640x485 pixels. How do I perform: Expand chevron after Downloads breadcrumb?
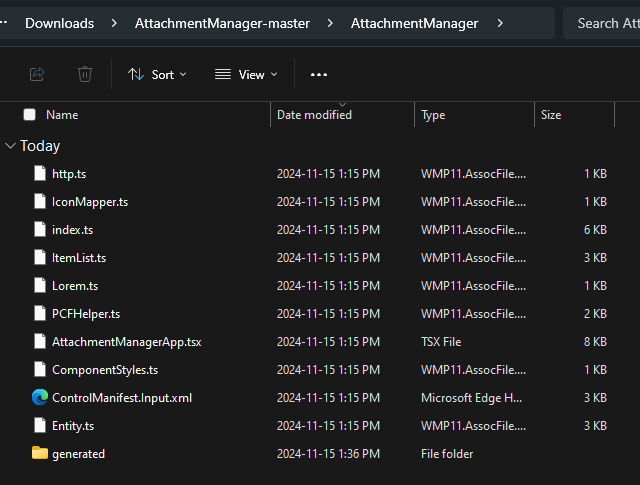click(114, 23)
